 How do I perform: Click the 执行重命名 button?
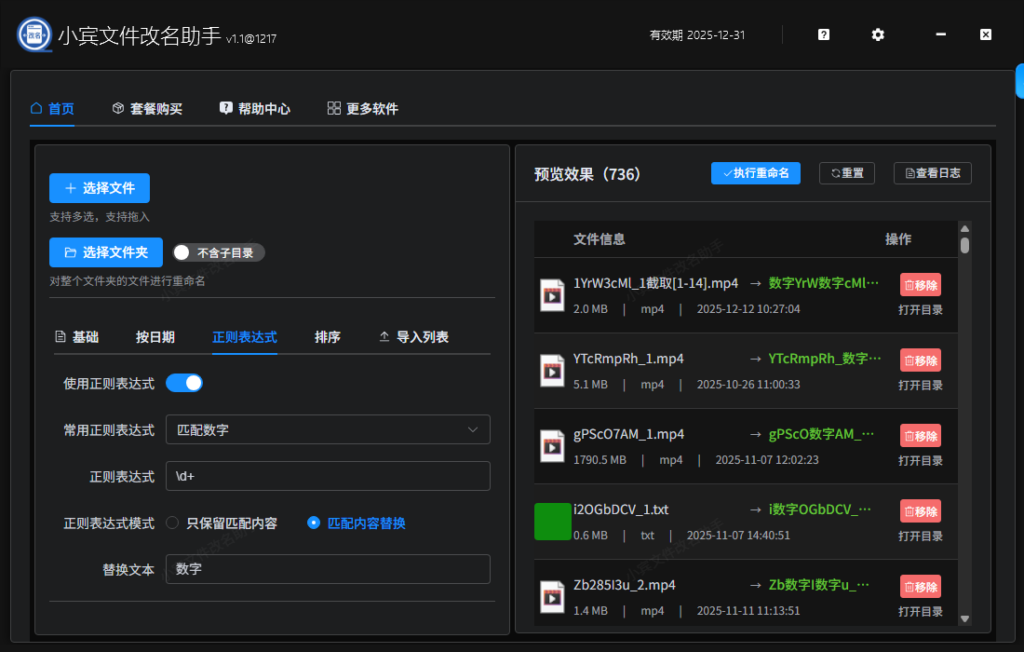click(x=755, y=172)
